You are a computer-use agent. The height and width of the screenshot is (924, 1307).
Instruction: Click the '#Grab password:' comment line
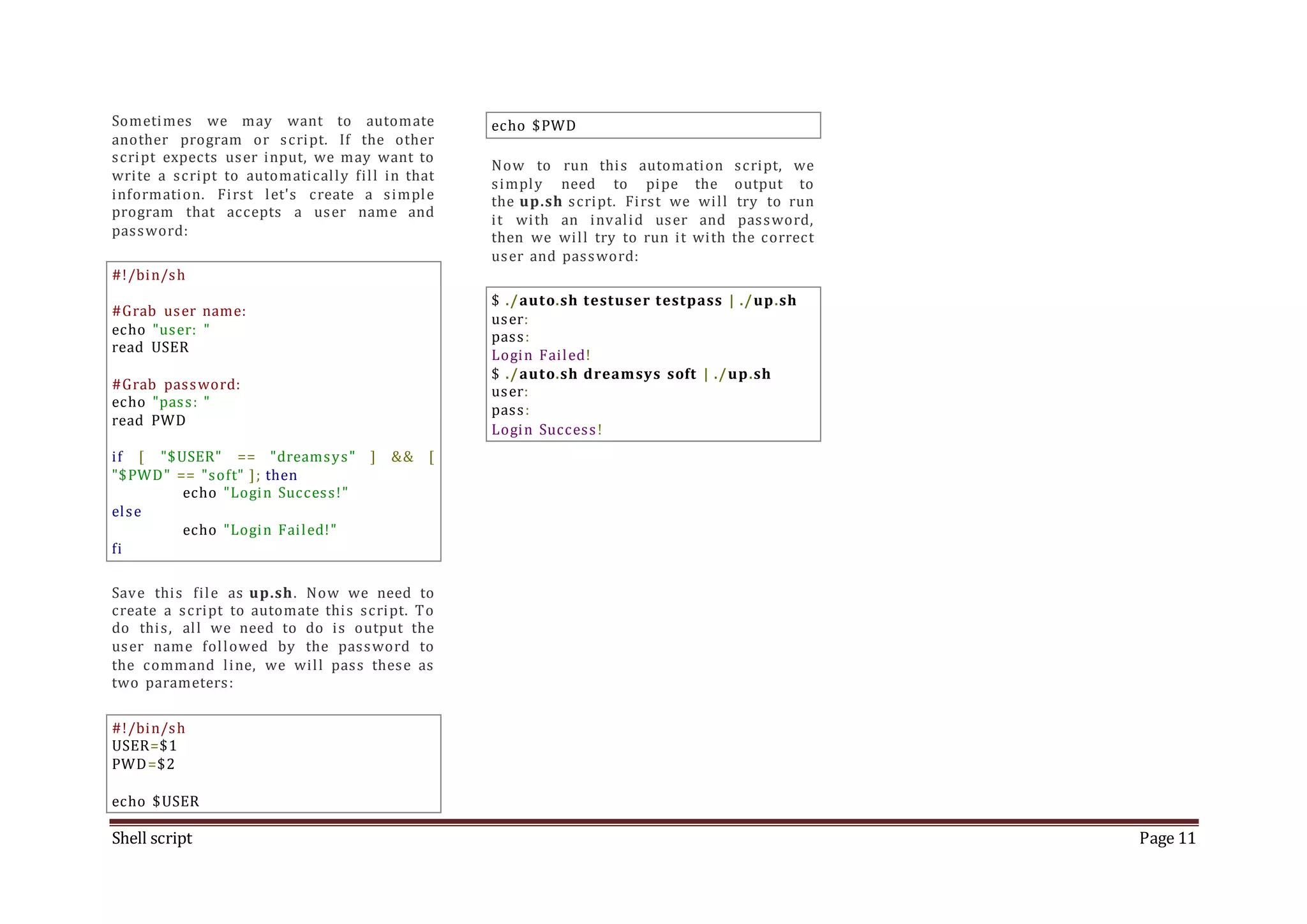[x=176, y=385]
